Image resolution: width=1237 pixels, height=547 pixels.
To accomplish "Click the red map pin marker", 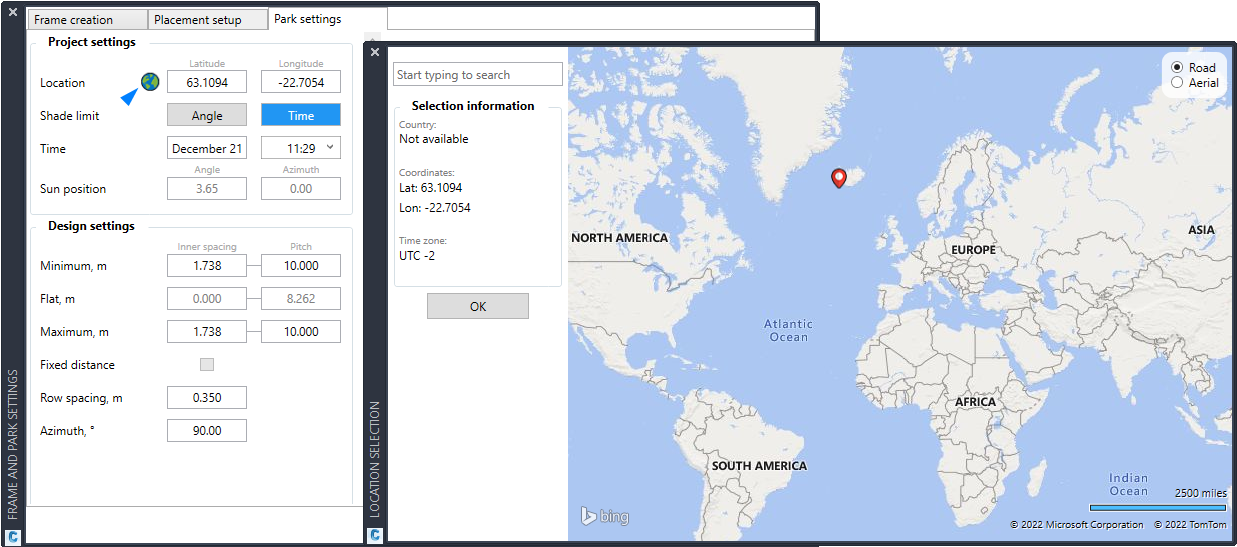I will (x=839, y=177).
